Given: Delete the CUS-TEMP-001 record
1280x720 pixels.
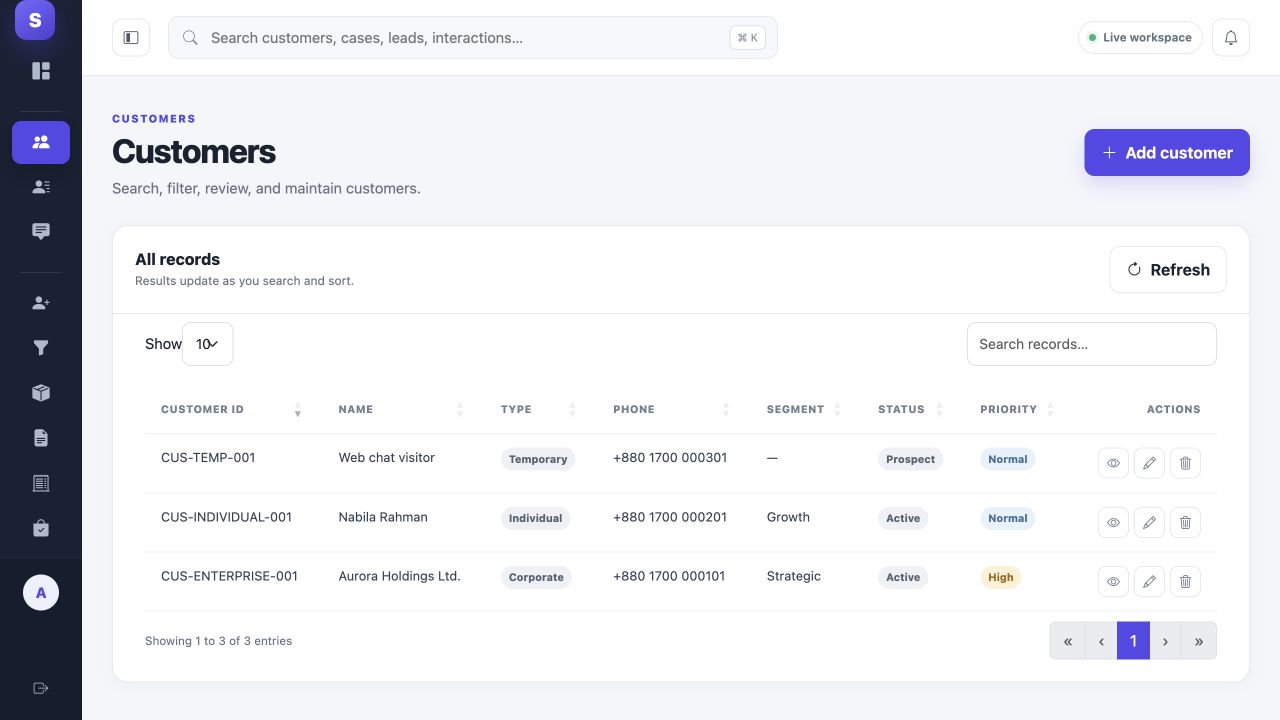Looking at the screenshot, I should 1185,463.
